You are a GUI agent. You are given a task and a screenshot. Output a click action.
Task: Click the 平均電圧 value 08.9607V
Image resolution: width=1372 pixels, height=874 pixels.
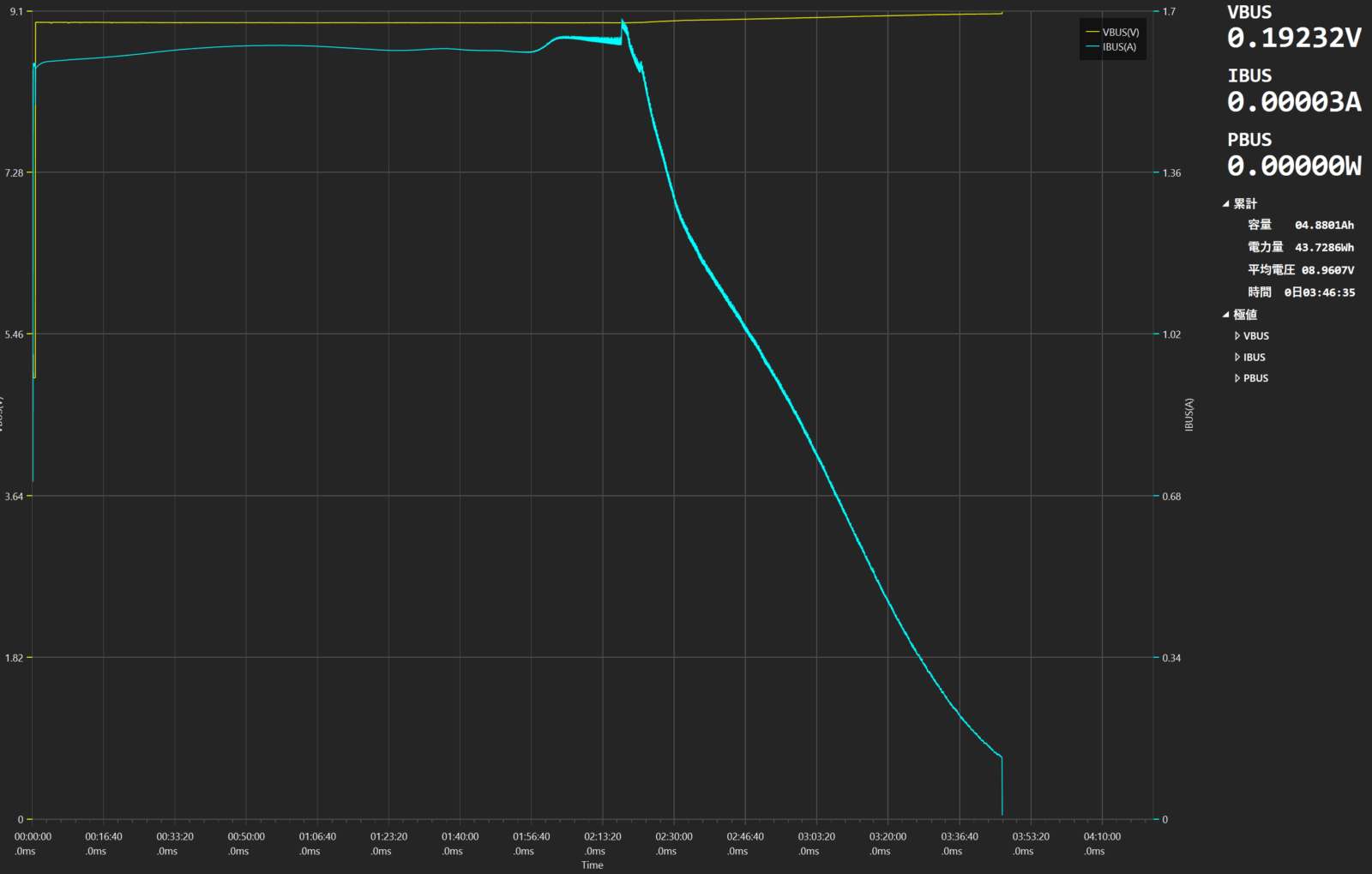(1327, 270)
